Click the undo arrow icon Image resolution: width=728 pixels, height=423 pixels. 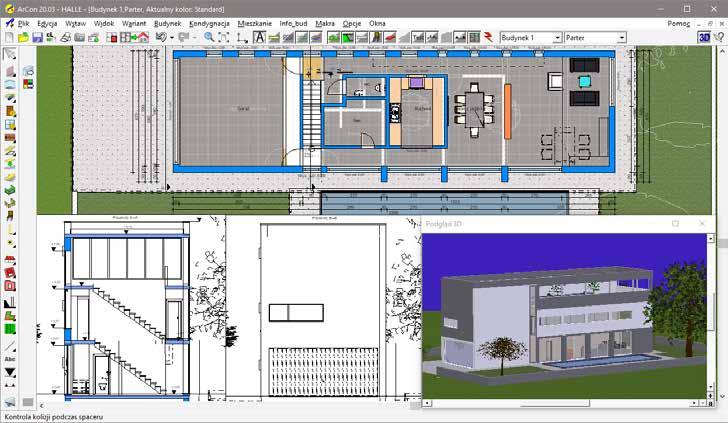pos(161,38)
